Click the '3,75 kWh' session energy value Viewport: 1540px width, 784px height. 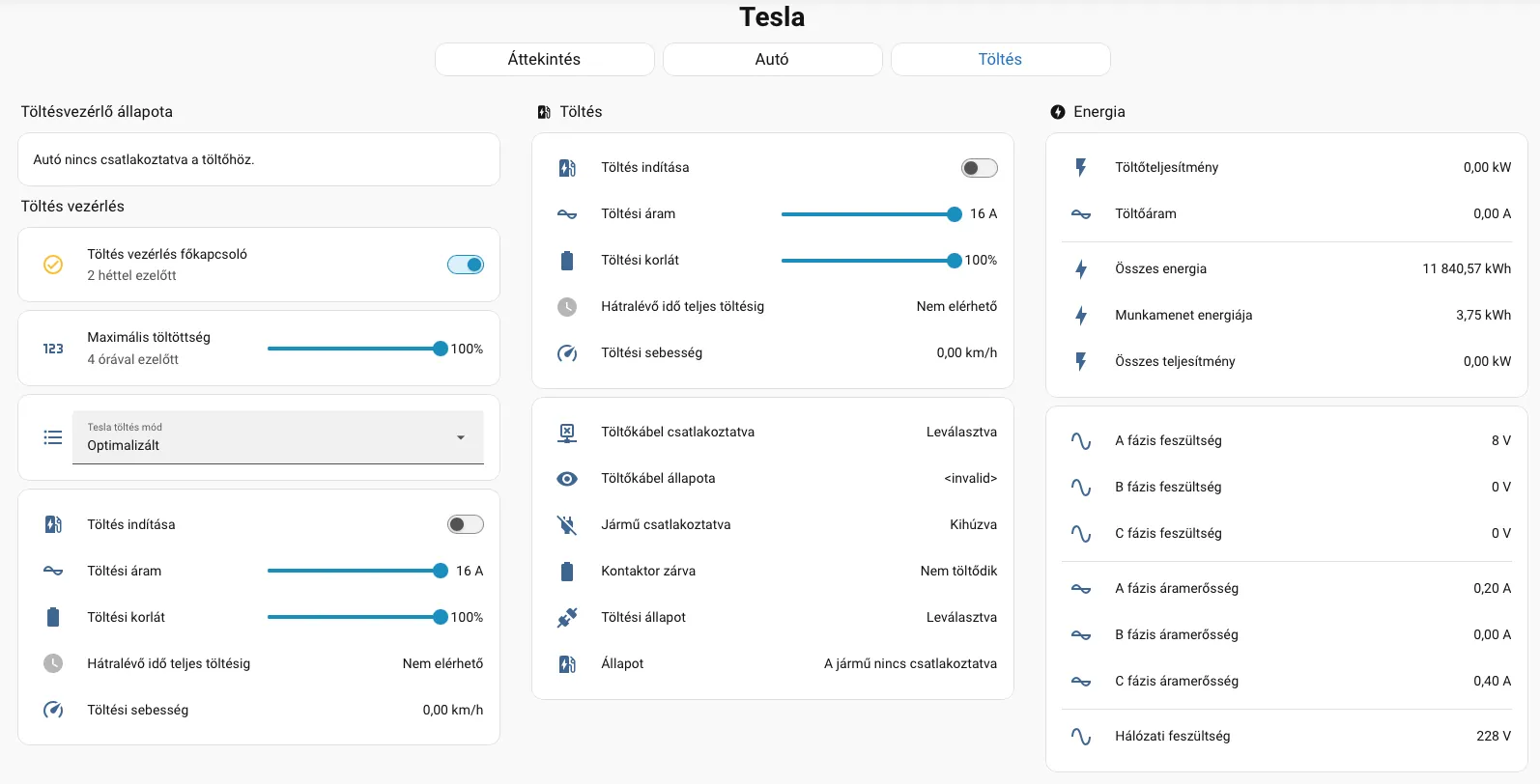click(1484, 316)
